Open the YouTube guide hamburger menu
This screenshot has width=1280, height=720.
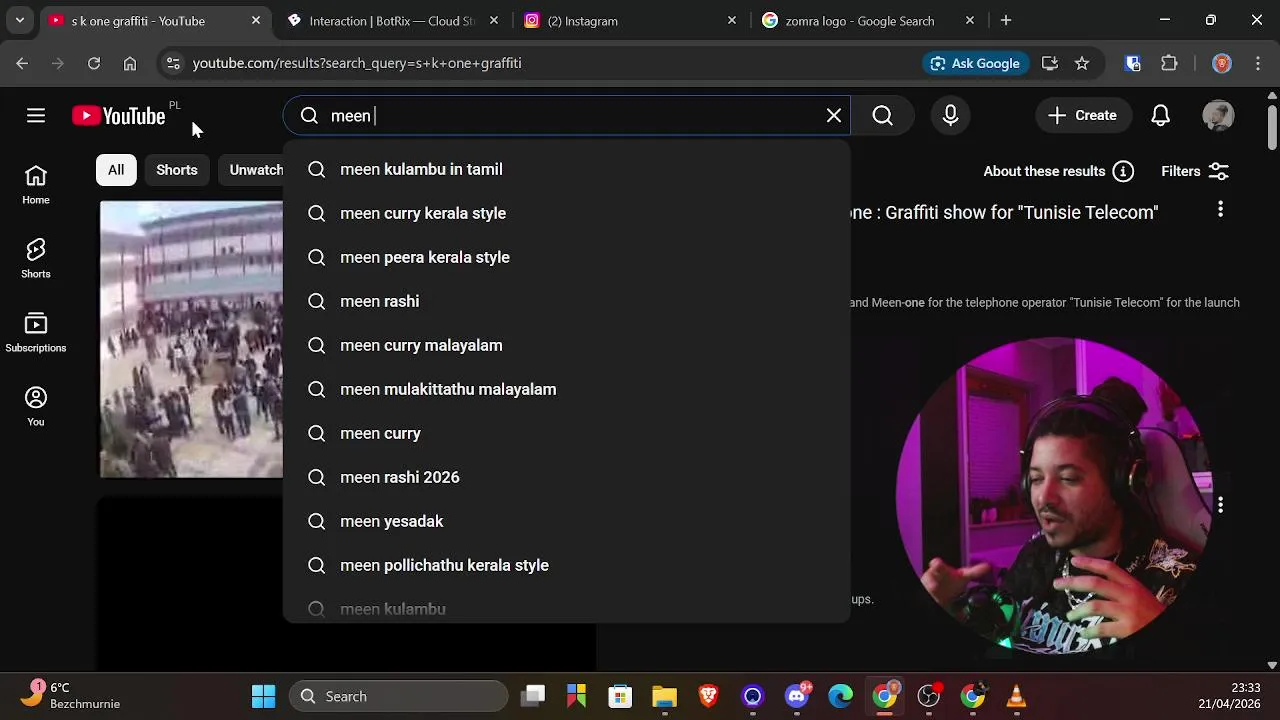pyautogui.click(x=36, y=116)
